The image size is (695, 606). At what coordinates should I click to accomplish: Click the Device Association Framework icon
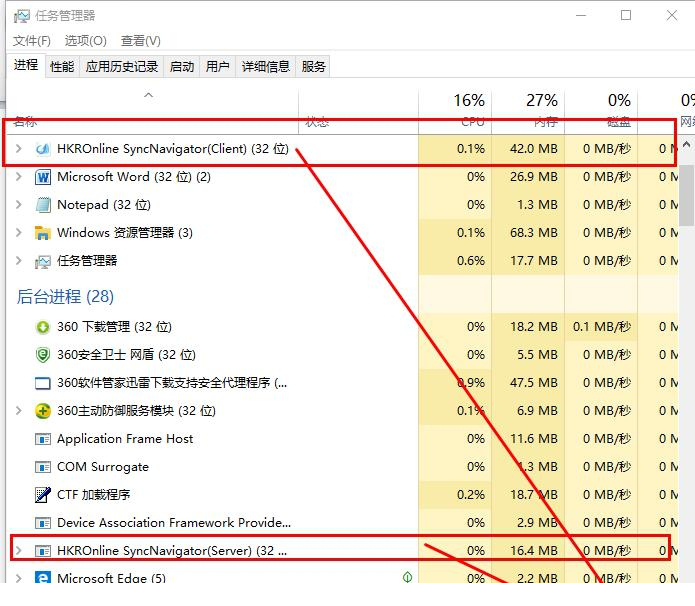[x=43, y=523]
